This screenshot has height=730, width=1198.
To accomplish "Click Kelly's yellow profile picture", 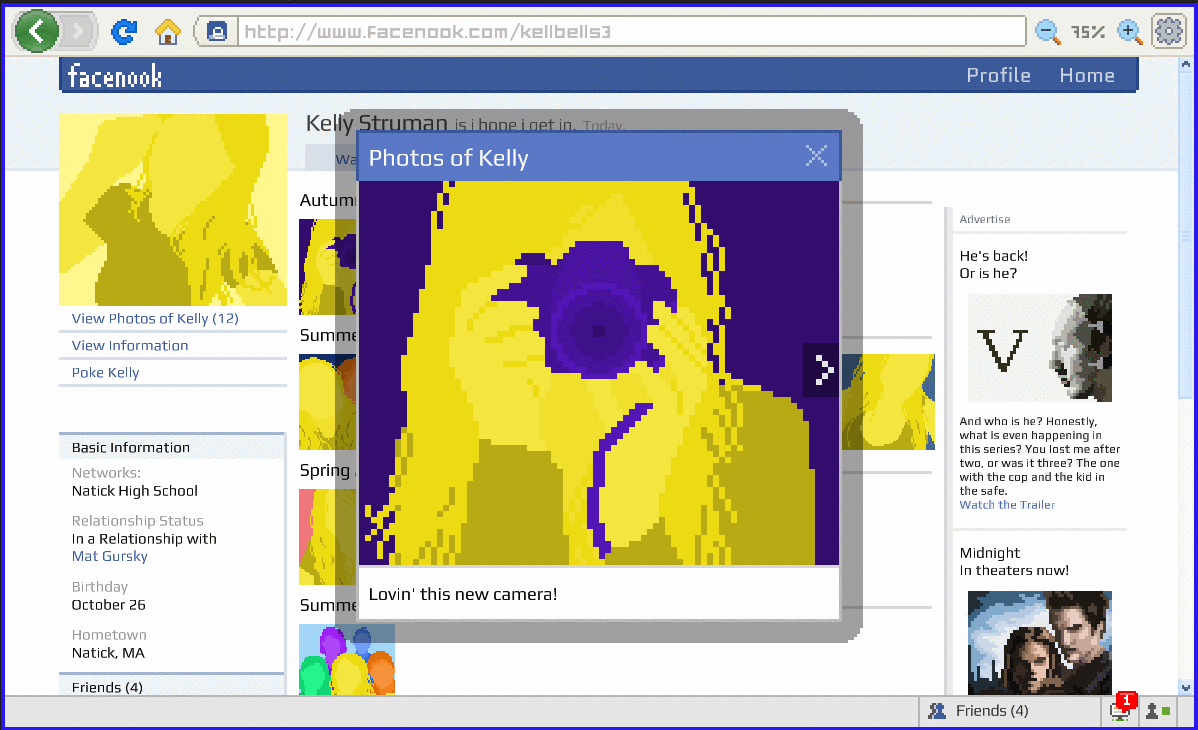I will tap(173, 209).
